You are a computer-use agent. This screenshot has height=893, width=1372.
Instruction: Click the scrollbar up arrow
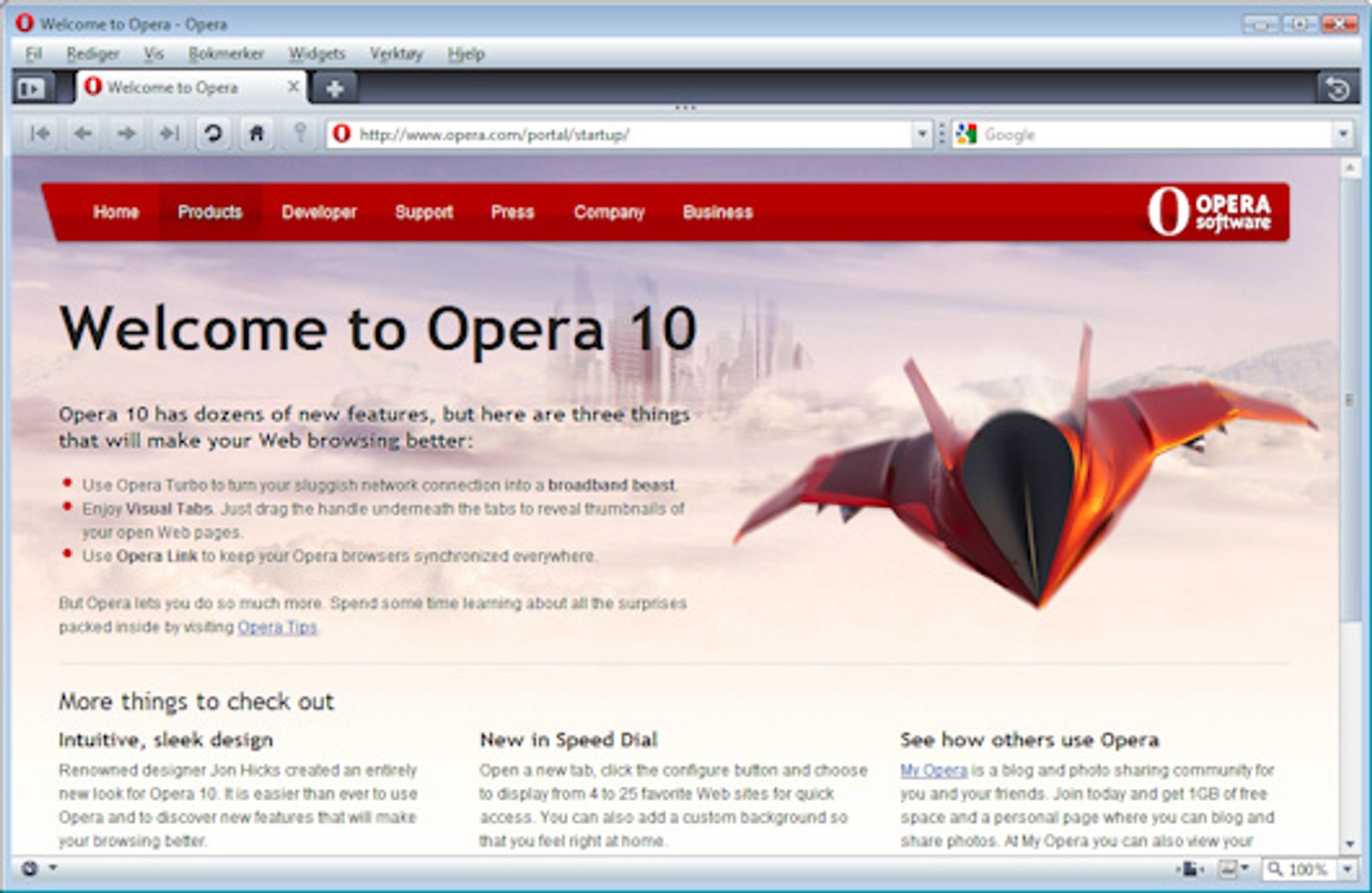1350,168
